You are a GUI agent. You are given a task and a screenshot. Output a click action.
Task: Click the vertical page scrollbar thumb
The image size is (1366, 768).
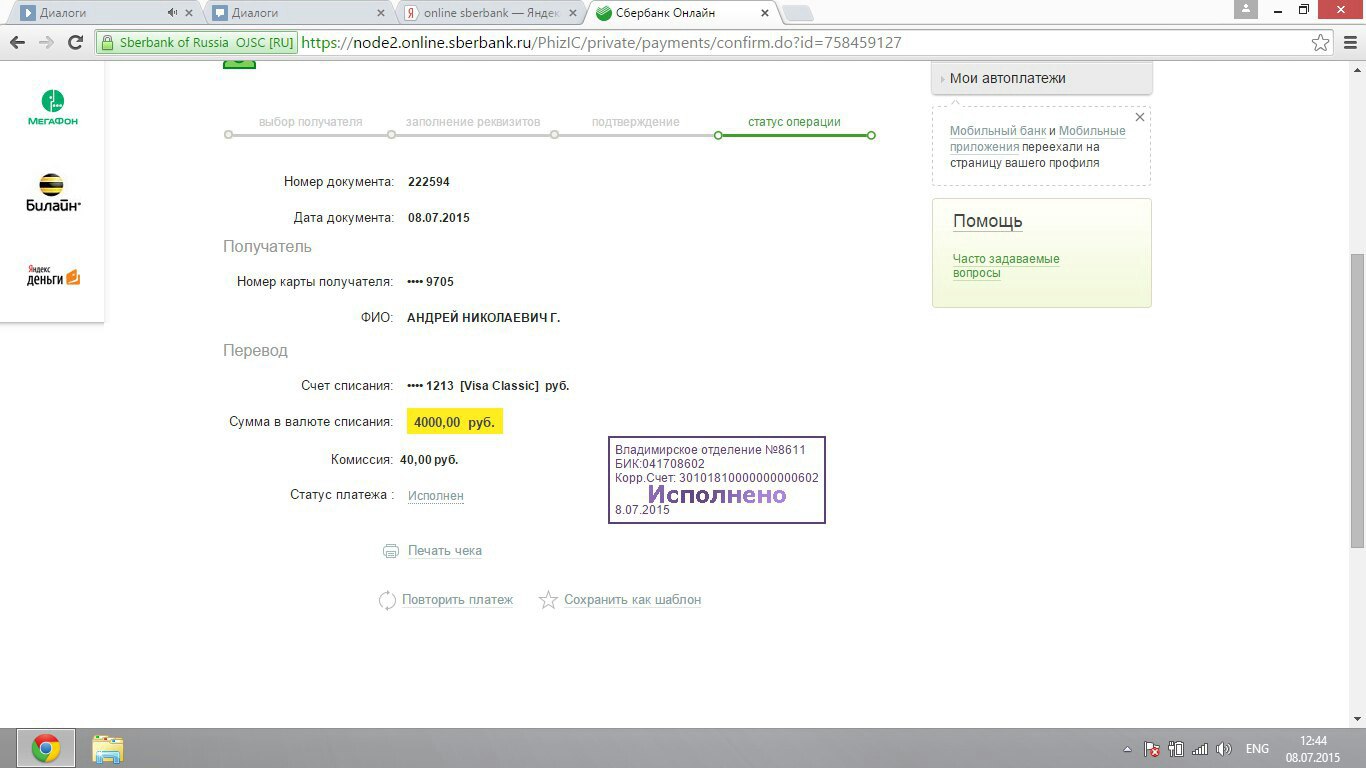point(1357,400)
